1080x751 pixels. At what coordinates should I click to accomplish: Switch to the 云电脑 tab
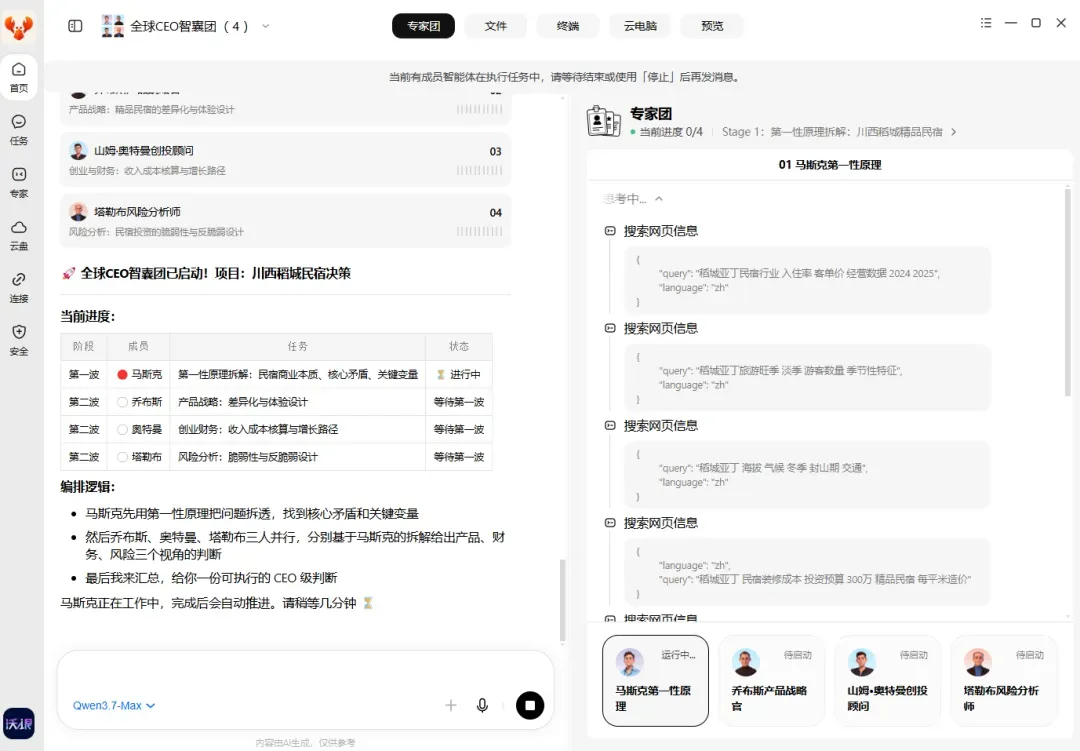point(640,26)
